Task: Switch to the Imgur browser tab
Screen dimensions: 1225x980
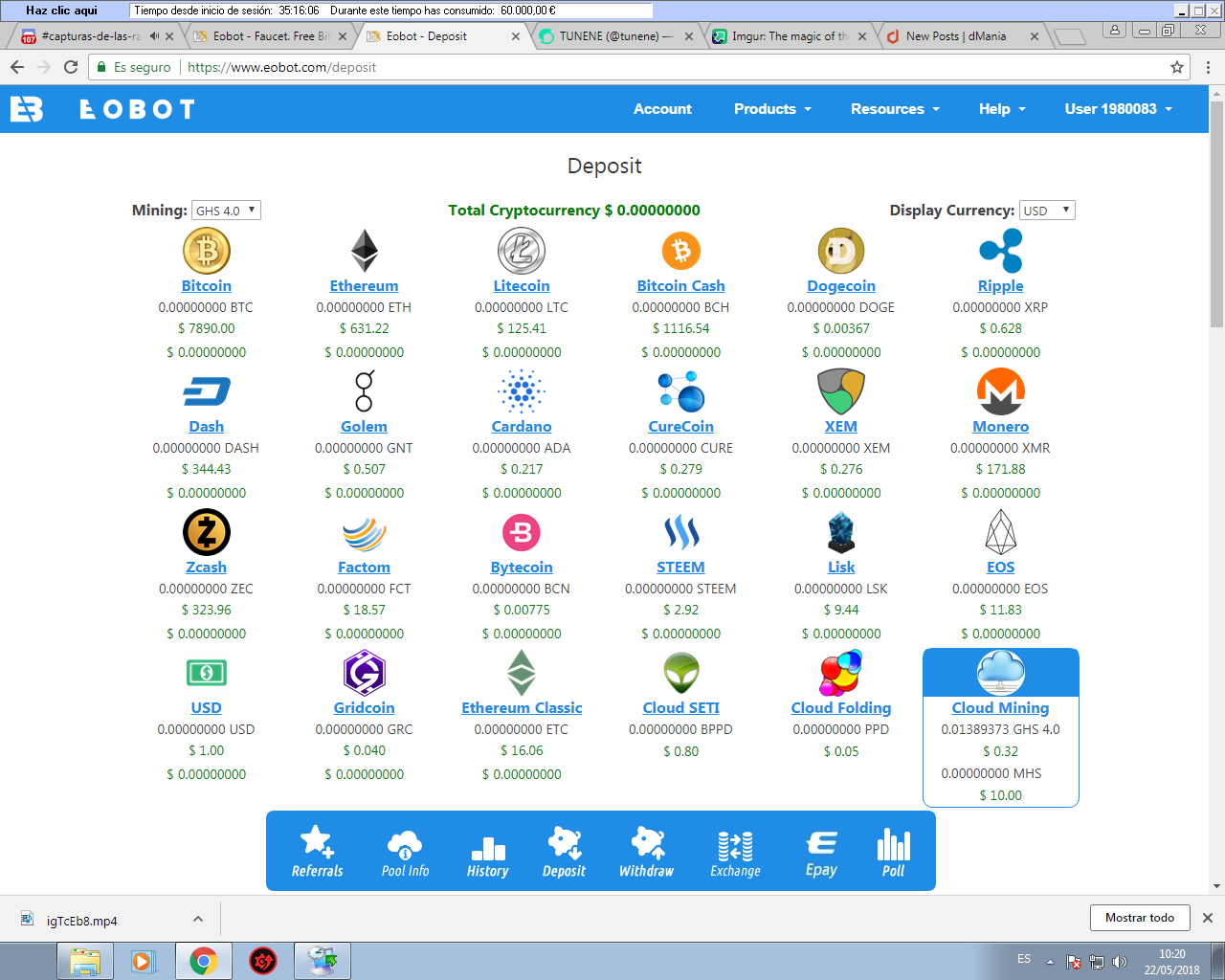Action: [x=789, y=36]
